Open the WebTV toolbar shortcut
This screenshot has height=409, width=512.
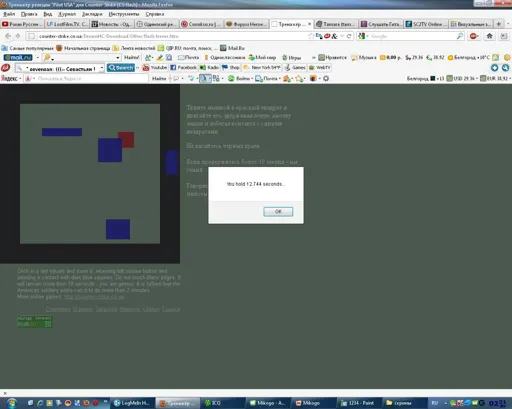pyautogui.click(x=319, y=68)
